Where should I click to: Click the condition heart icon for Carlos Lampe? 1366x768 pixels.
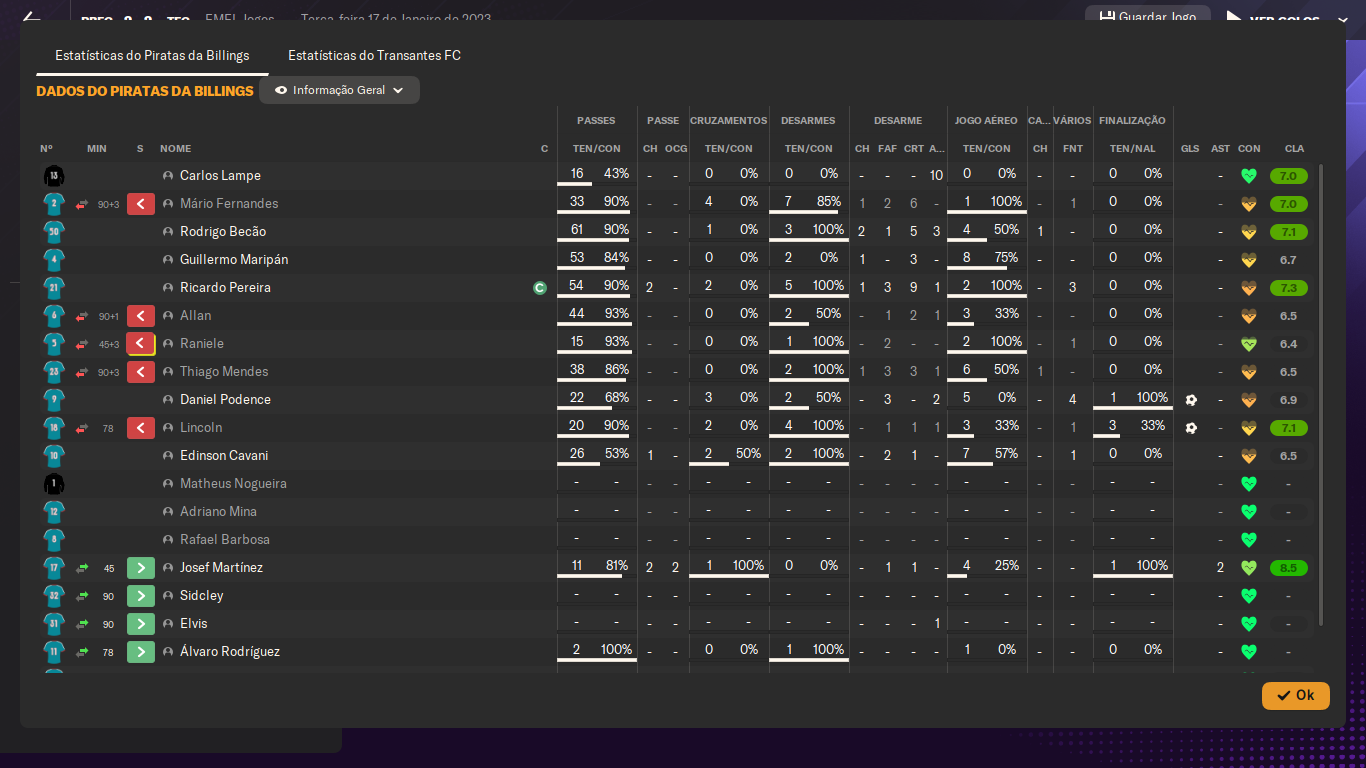click(1248, 176)
